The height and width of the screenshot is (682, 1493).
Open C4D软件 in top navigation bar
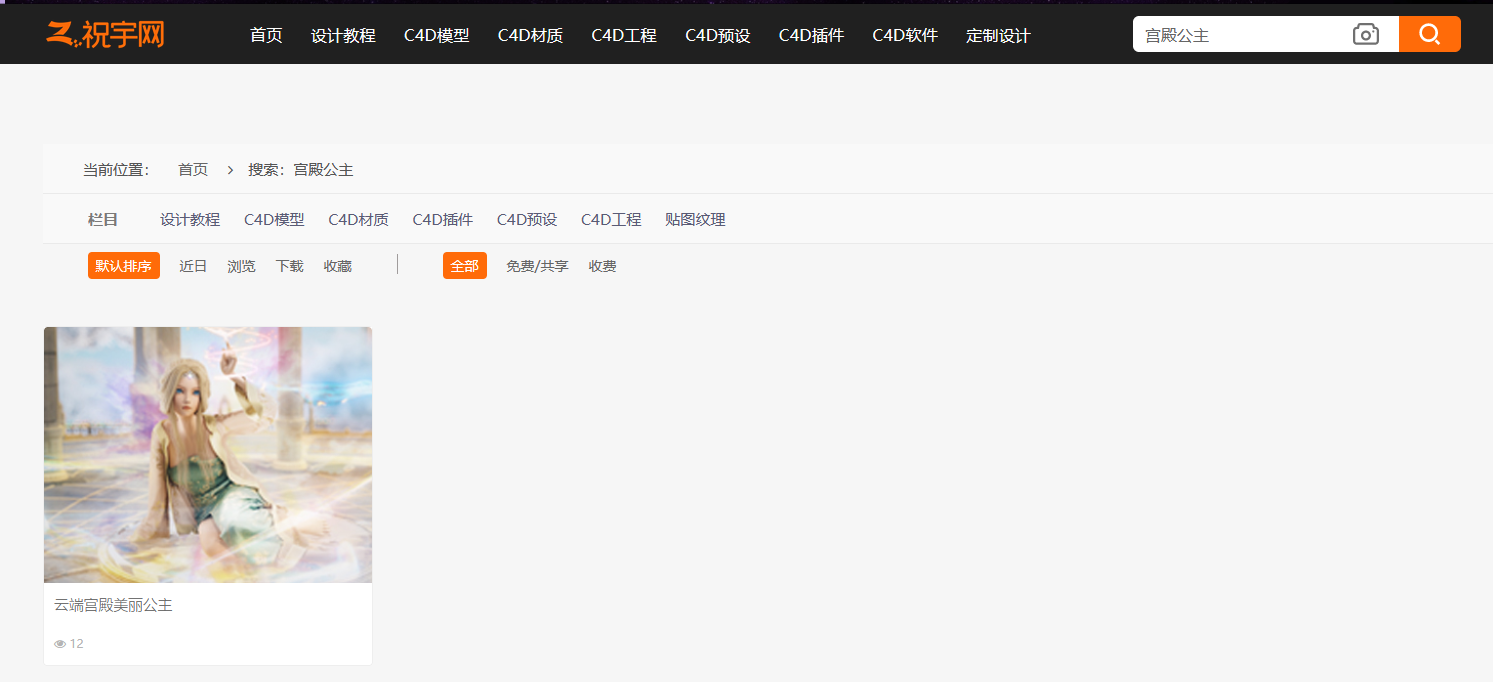(x=905, y=35)
